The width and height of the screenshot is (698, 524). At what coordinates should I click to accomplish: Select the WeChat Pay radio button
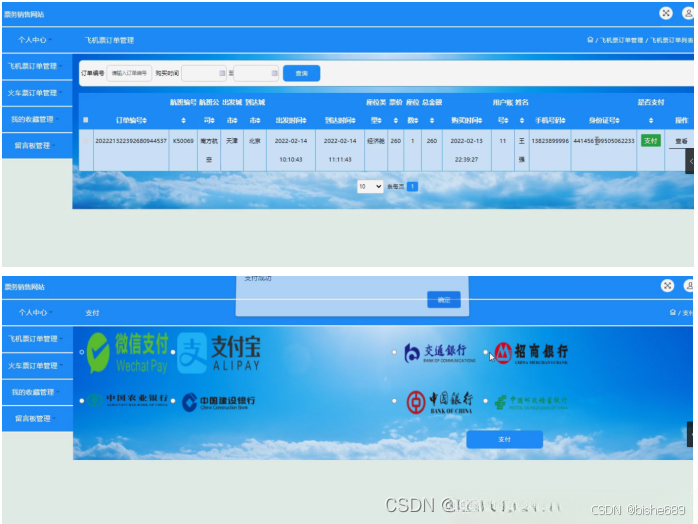(x=82, y=352)
